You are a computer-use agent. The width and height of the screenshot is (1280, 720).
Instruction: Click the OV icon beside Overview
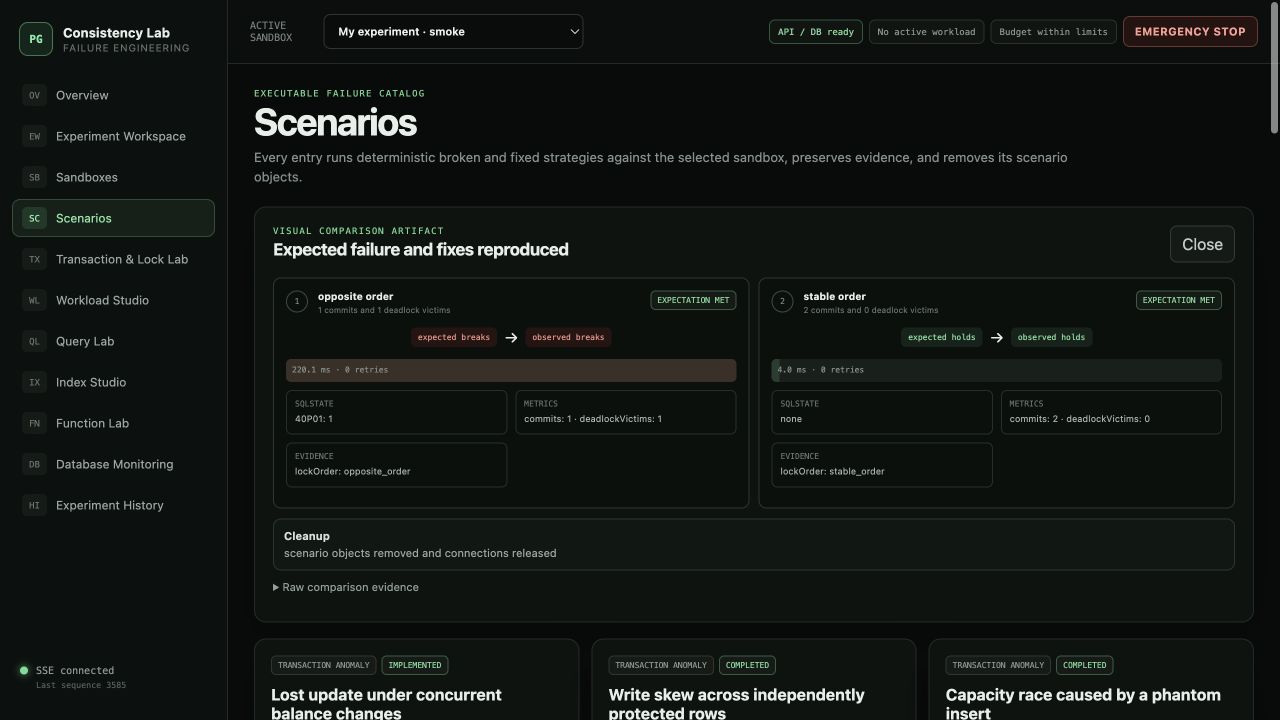pyautogui.click(x=34, y=95)
